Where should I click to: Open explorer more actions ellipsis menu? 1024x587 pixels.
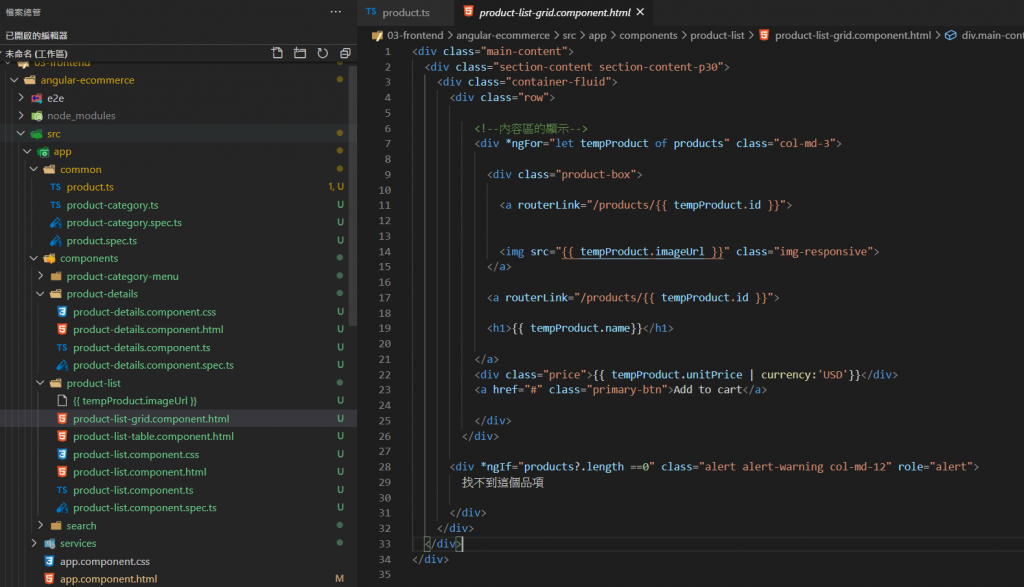(335, 12)
